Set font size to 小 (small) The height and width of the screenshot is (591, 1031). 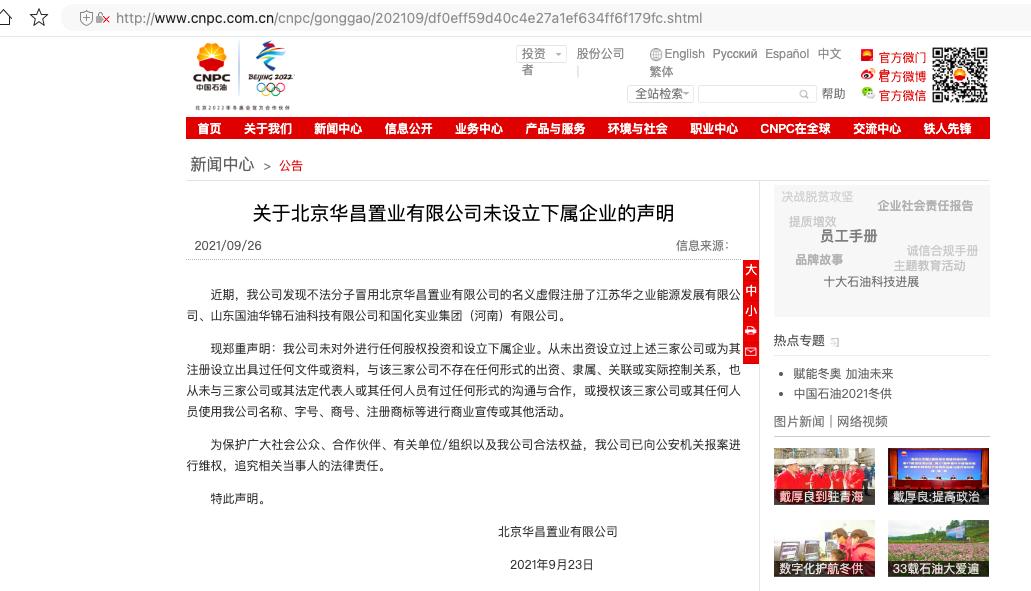coord(751,310)
